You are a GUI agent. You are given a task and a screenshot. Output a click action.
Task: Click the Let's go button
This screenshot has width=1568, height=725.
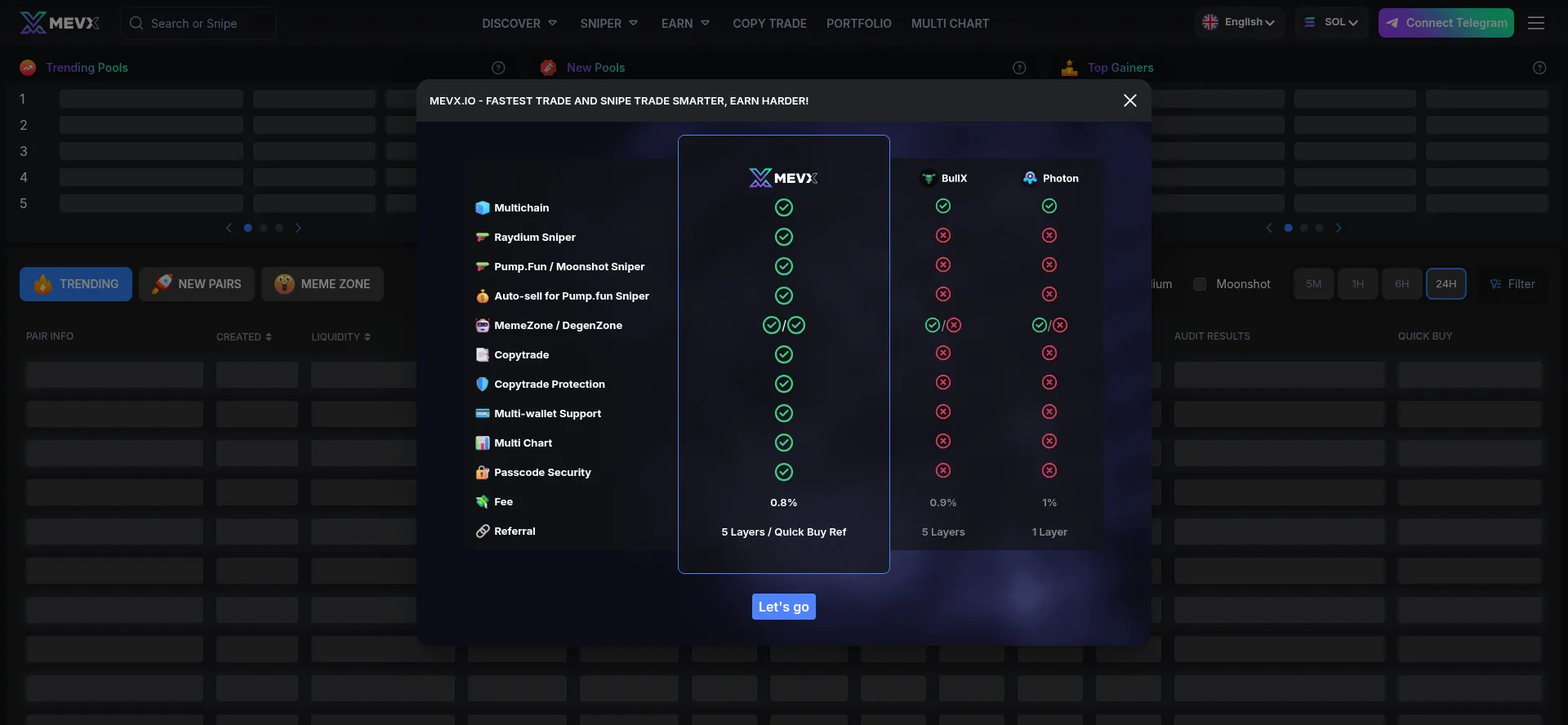[x=783, y=607]
